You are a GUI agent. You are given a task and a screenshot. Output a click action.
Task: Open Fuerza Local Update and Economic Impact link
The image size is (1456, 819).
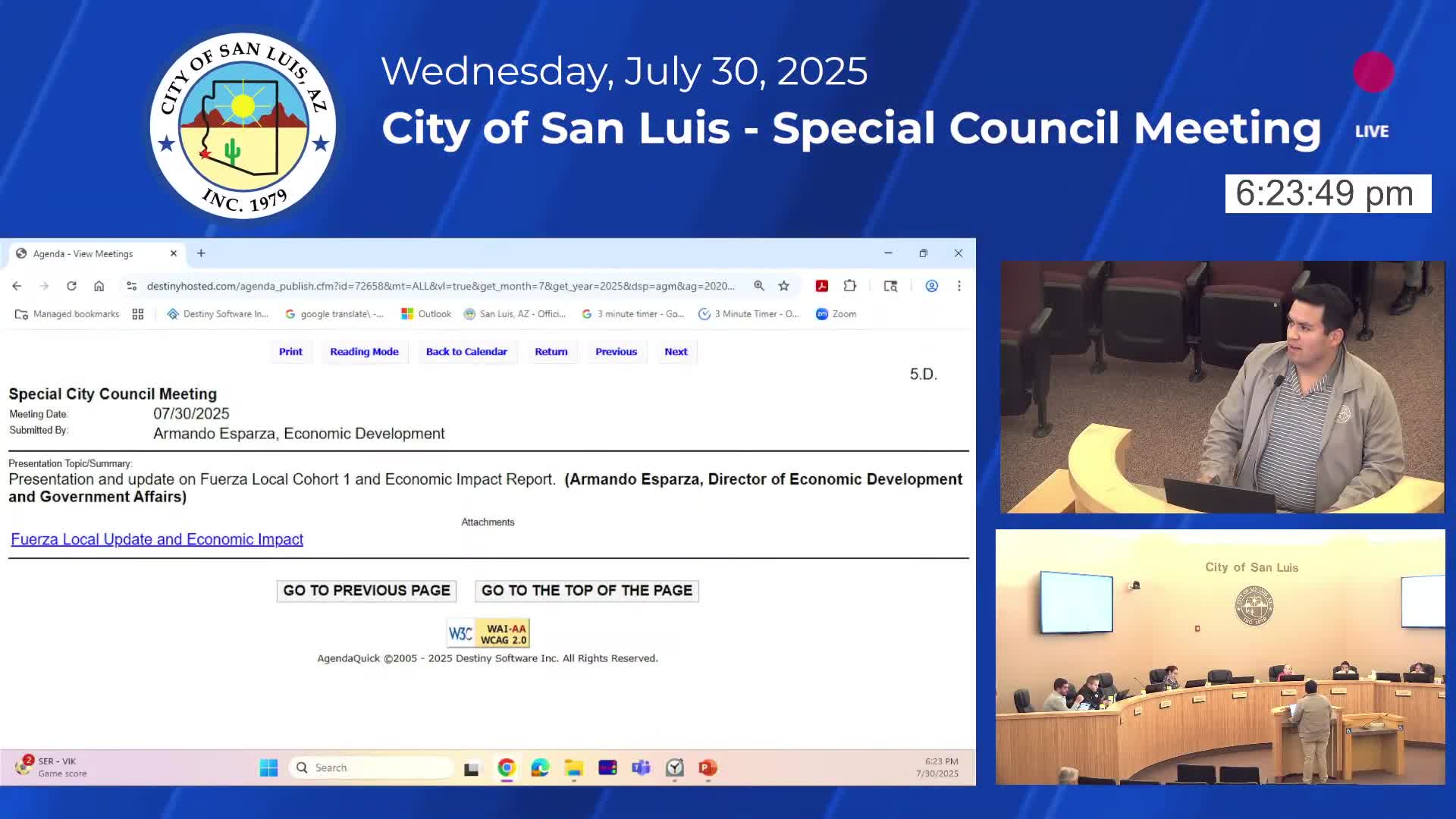click(x=157, y=539)
